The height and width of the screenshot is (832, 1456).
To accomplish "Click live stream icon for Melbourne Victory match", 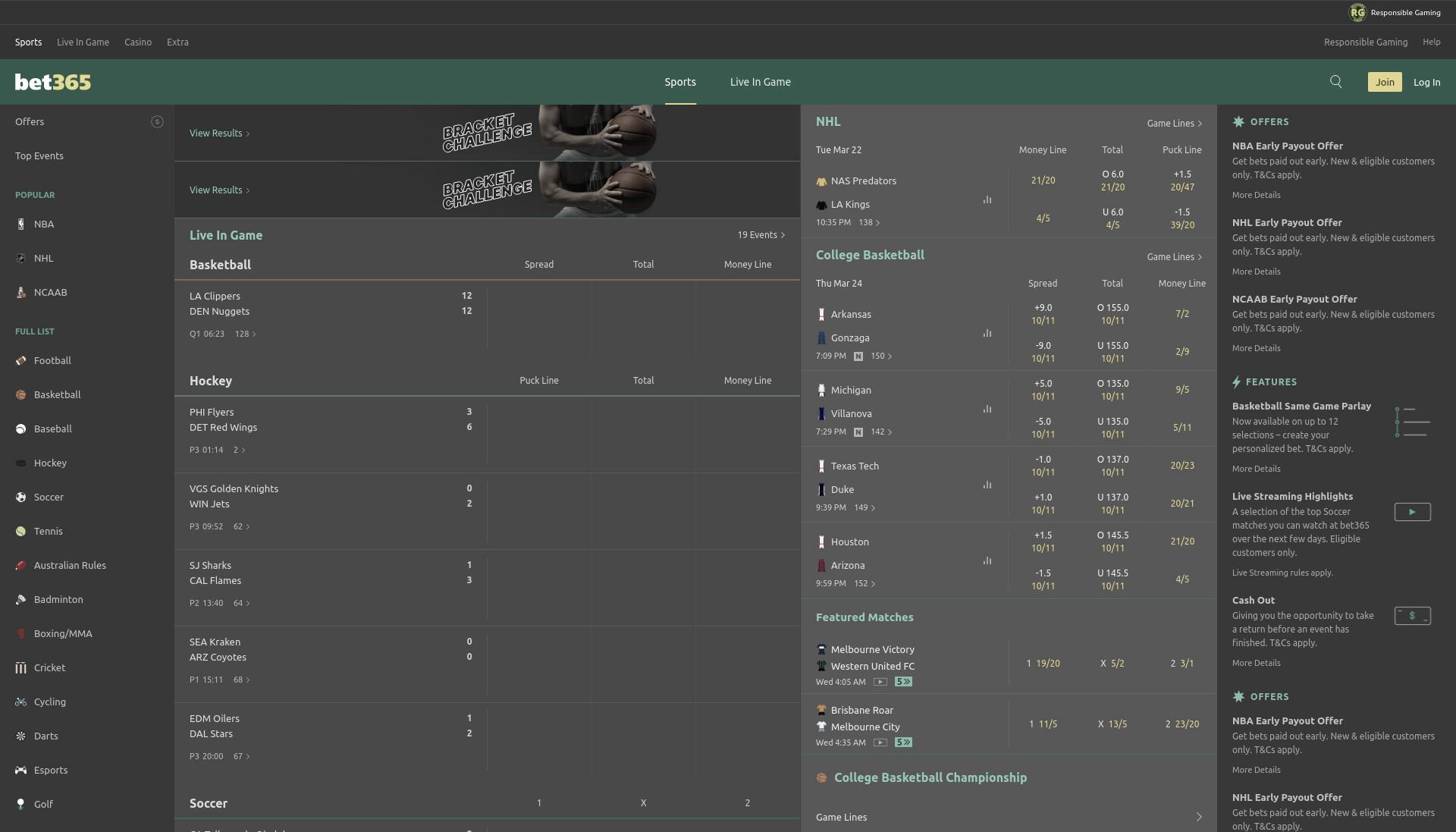I will click(880, 682).
